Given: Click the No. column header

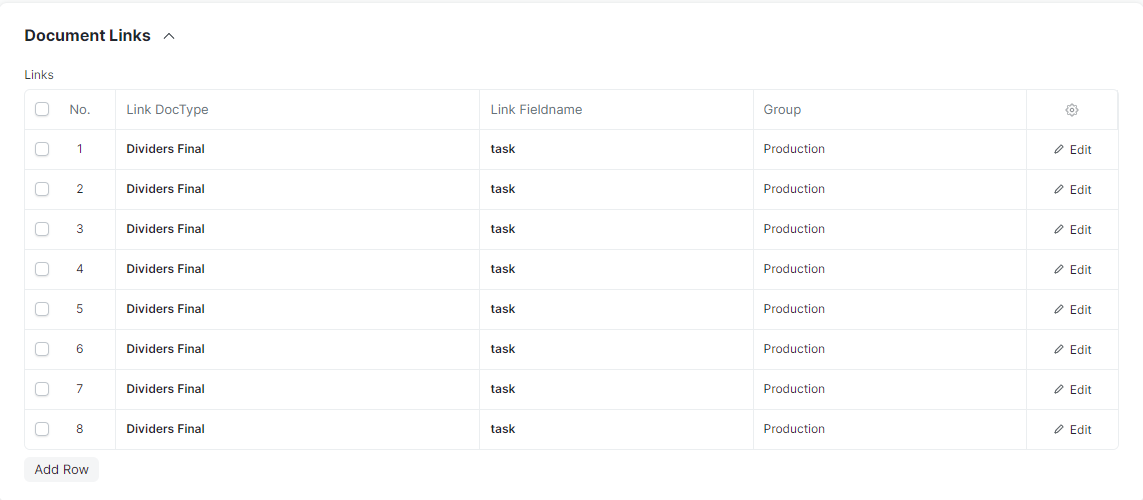Looking at the screenshot, I should click(x=79, y=110).
